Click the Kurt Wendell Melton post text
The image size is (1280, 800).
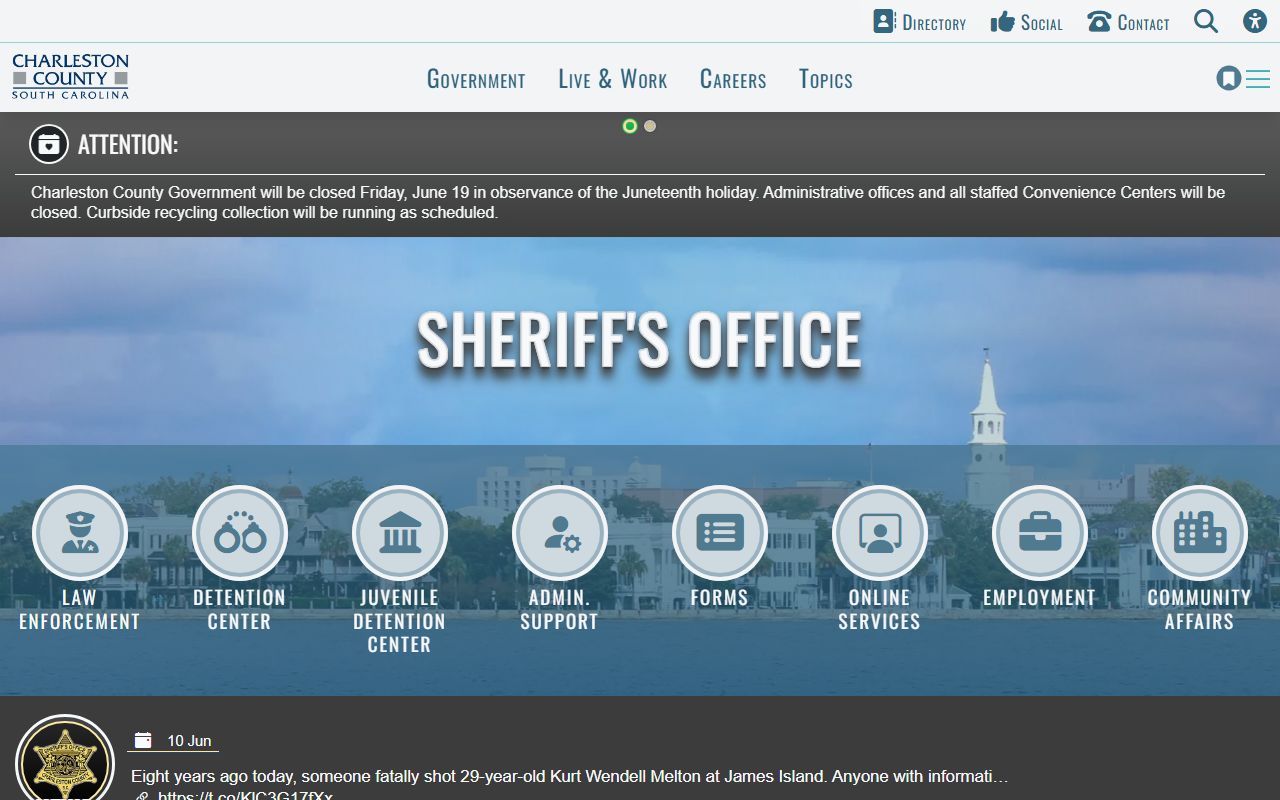570,776
